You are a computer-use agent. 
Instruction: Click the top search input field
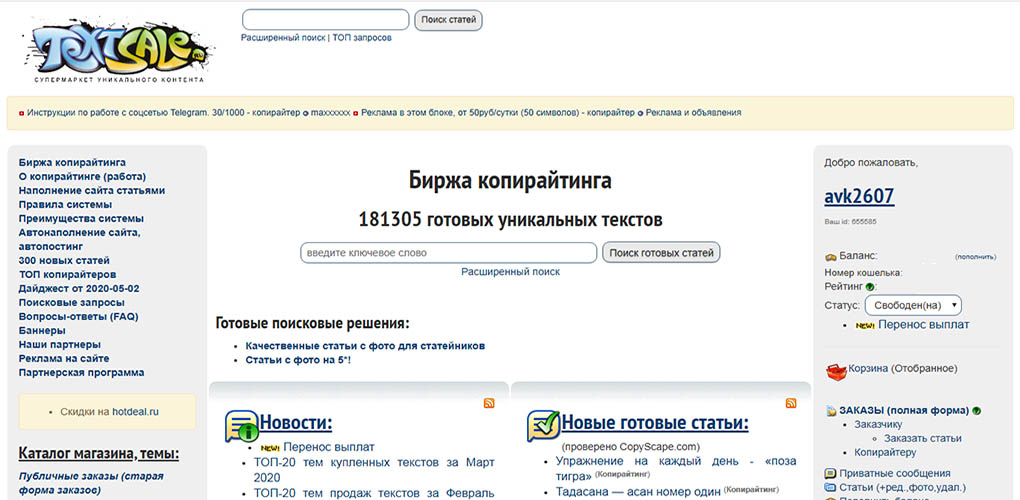[325, 20]
